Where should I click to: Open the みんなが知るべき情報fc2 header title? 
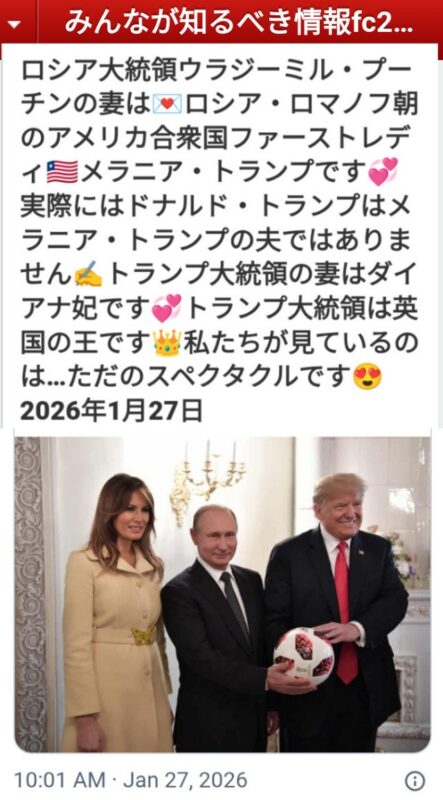[239, 23]
